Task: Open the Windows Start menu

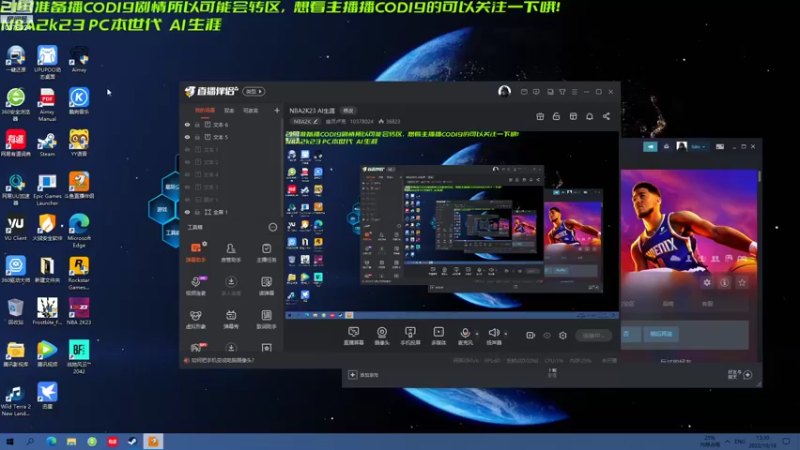Action: (10, 441)
